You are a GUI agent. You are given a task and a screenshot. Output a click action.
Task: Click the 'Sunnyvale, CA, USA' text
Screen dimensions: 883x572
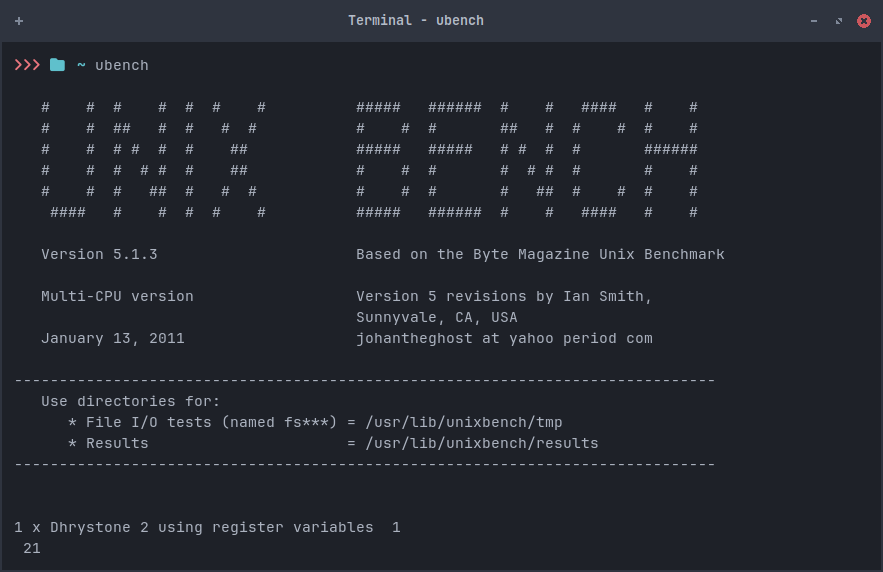437,317
